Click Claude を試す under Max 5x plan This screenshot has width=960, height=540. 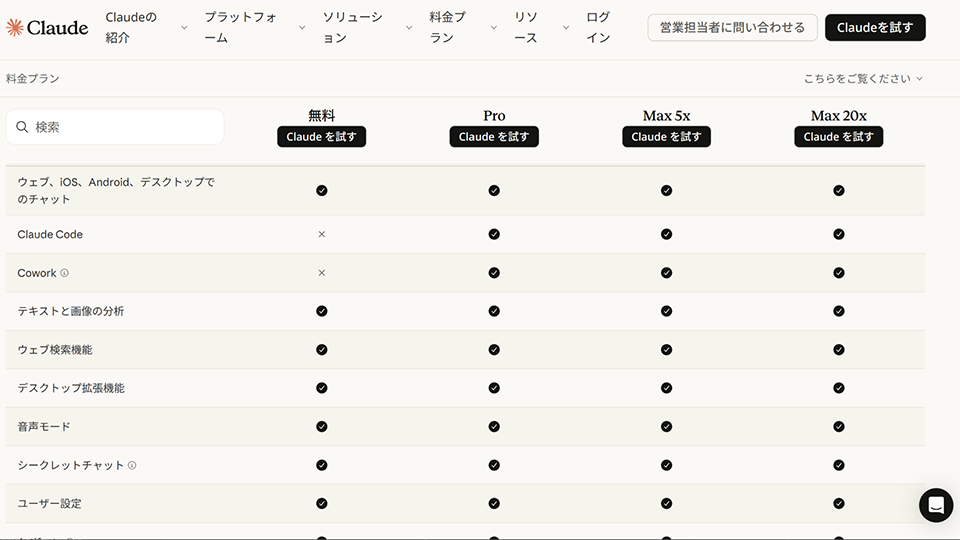click(x=666, y=137)
